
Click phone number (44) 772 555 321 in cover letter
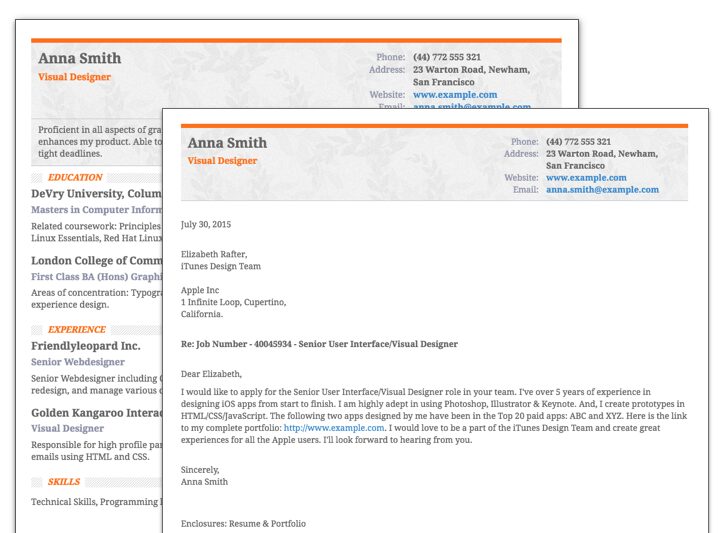coord(578,142)
